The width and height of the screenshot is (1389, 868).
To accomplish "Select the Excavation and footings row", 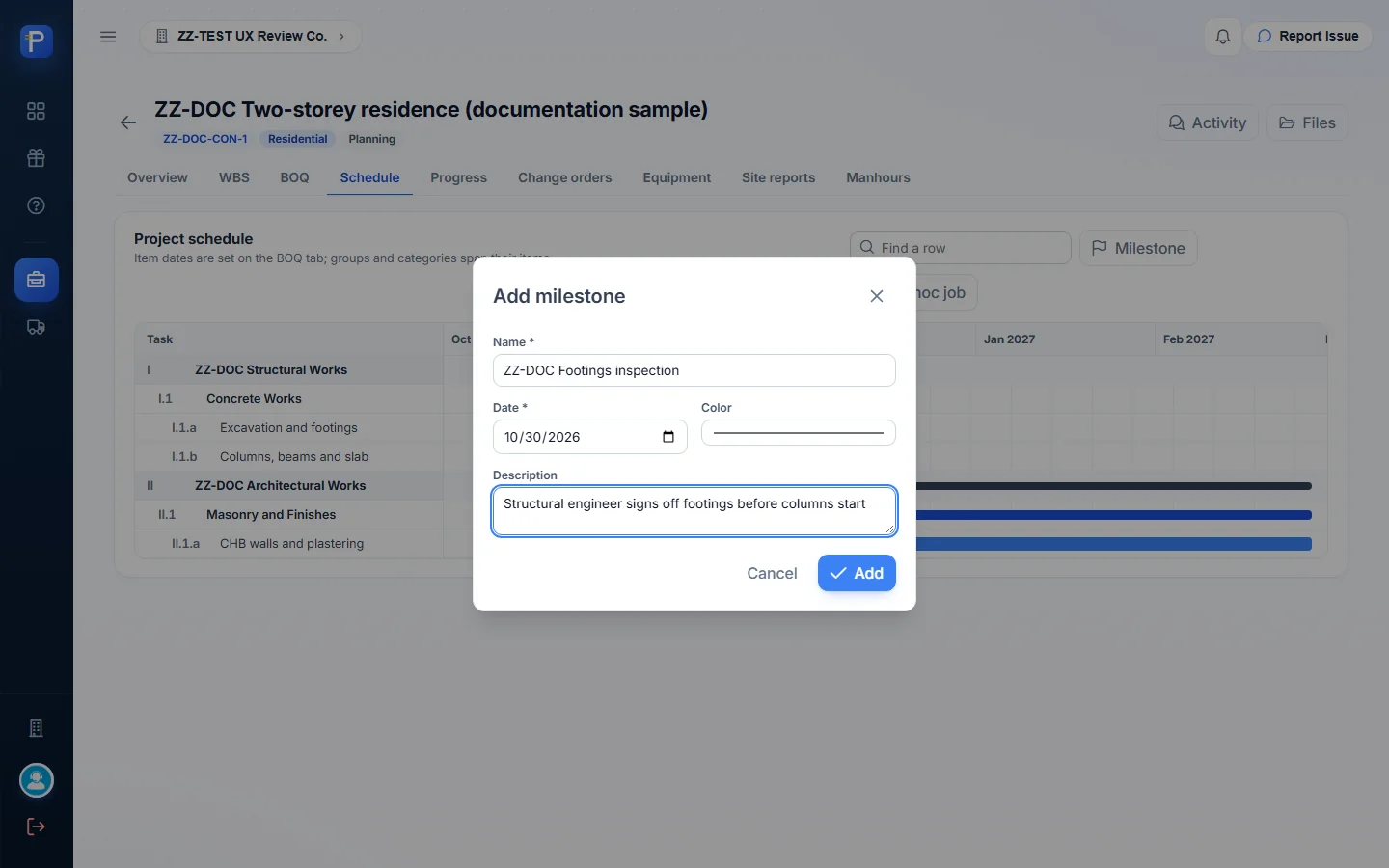I will coord(289,427).
